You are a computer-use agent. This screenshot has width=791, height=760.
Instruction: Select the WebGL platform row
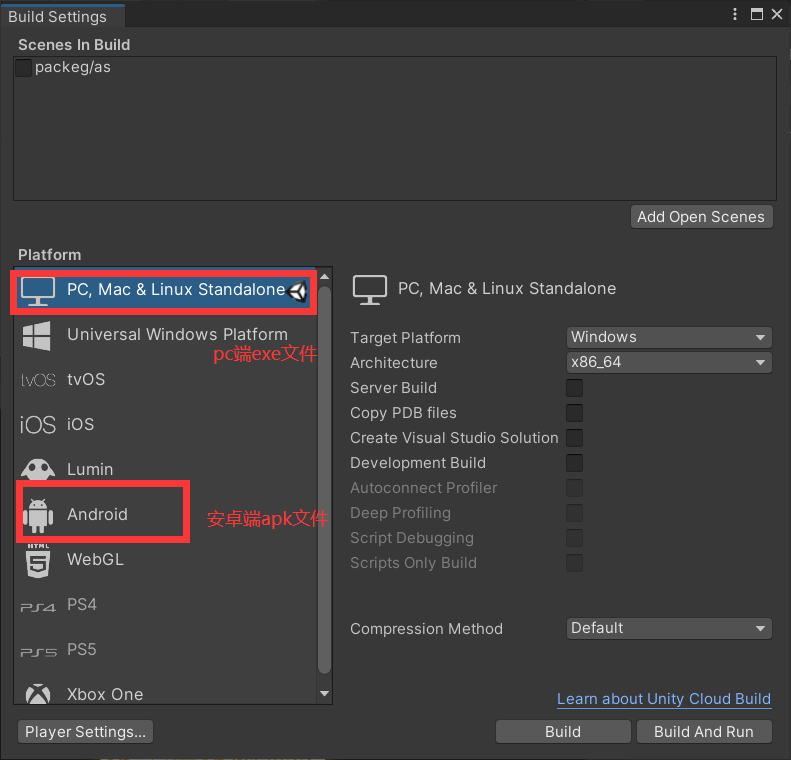coord(166,559)
